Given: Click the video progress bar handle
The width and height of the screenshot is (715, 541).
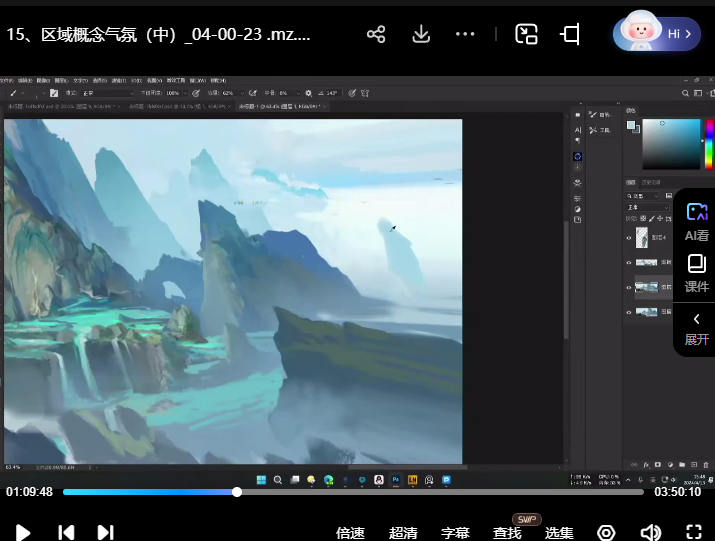Looking at the screenshot, I should pyautogui.click(x=237, y=492).
